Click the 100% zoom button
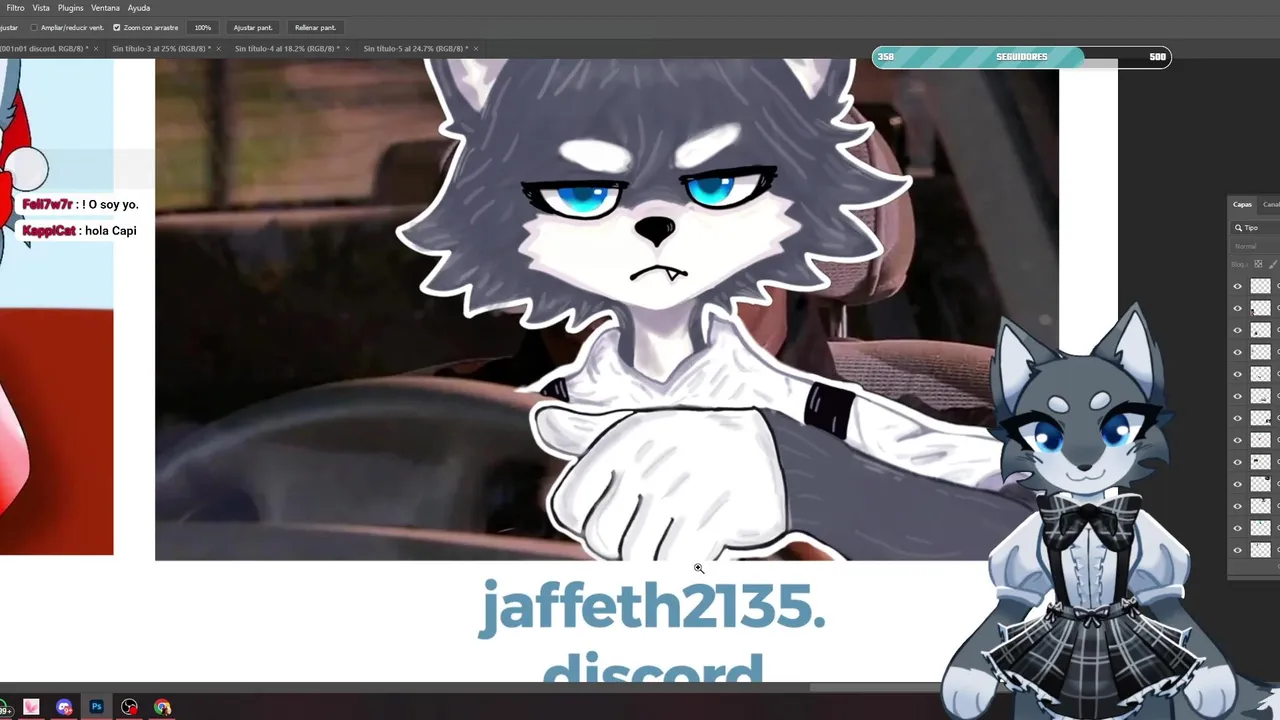The width and height of the screenshot is (1280, 720). [x=203, y=28]
